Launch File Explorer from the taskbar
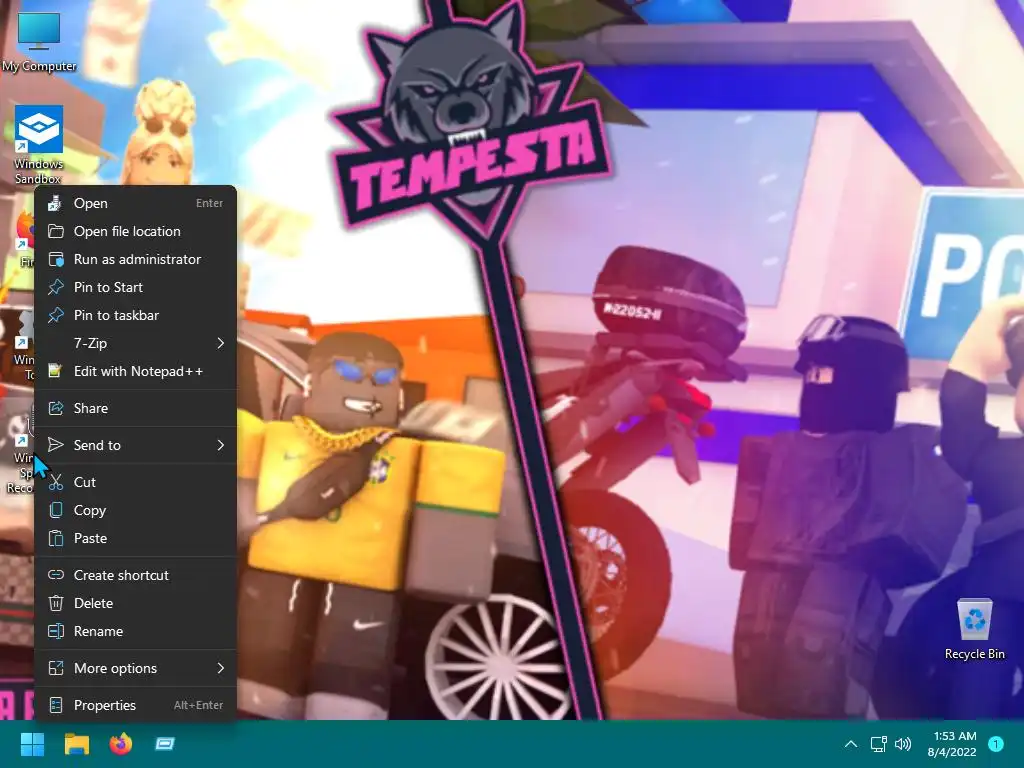Screen dimensions: 1024x768 pyautogui.click(x=76, y=744)
